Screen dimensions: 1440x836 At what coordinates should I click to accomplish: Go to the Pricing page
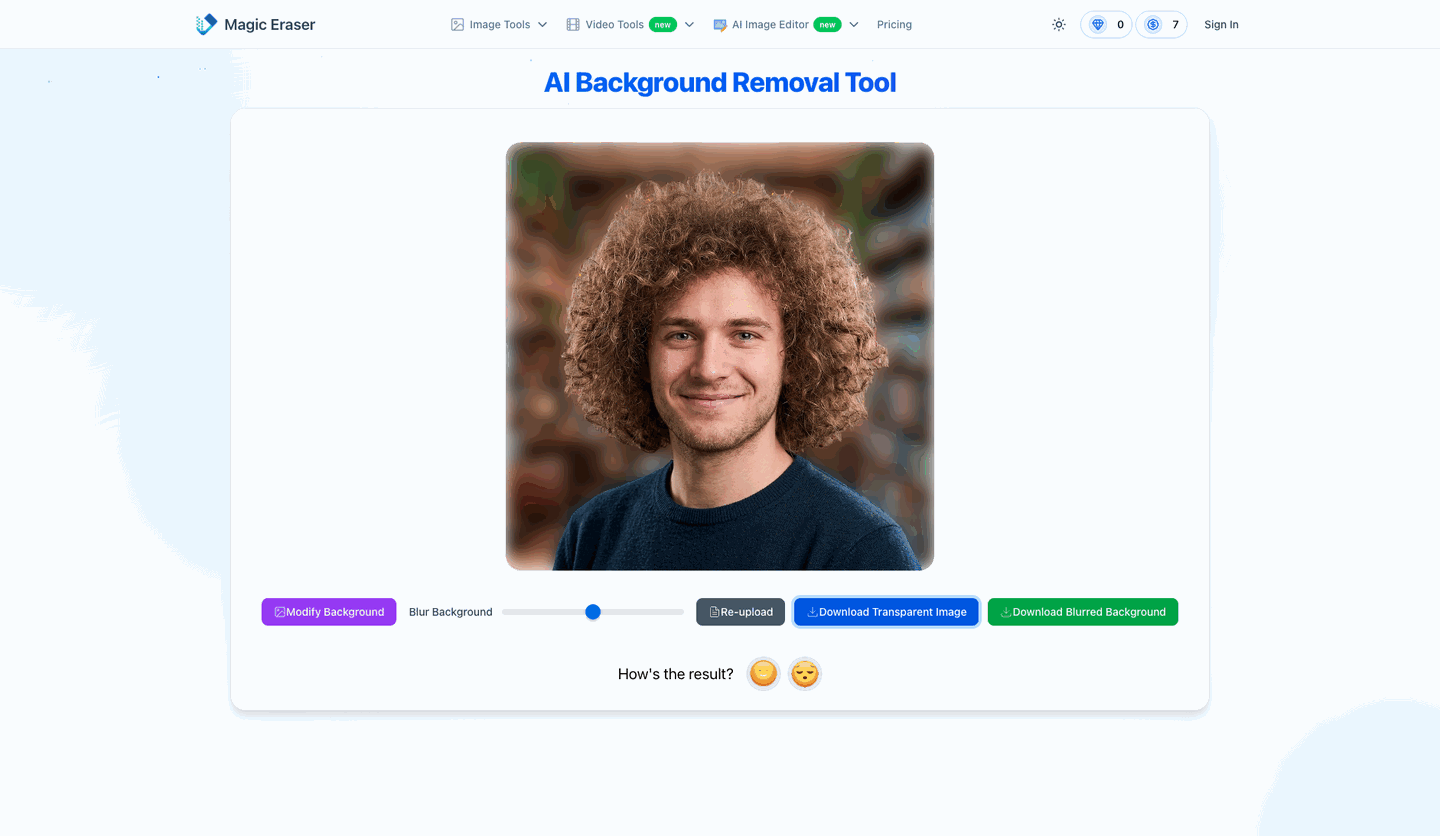tap(894, 25)
